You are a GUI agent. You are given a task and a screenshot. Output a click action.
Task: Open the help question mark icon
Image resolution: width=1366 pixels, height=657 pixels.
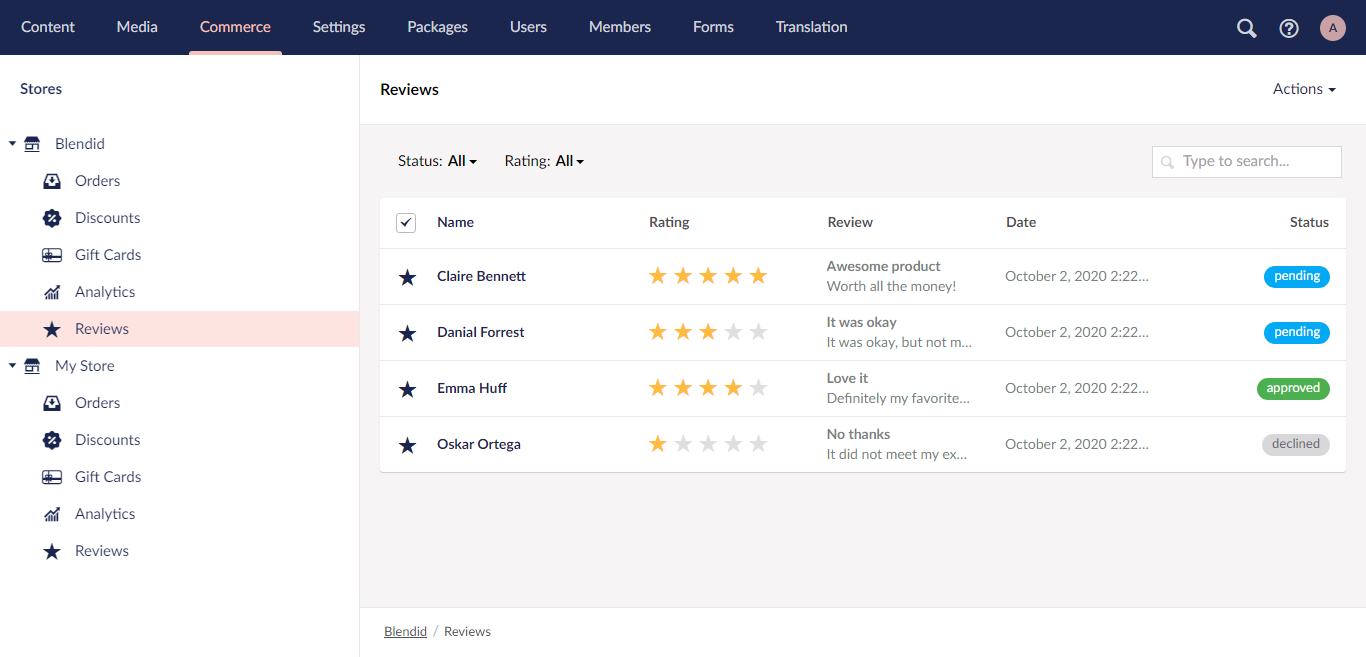click(1288, 27)
